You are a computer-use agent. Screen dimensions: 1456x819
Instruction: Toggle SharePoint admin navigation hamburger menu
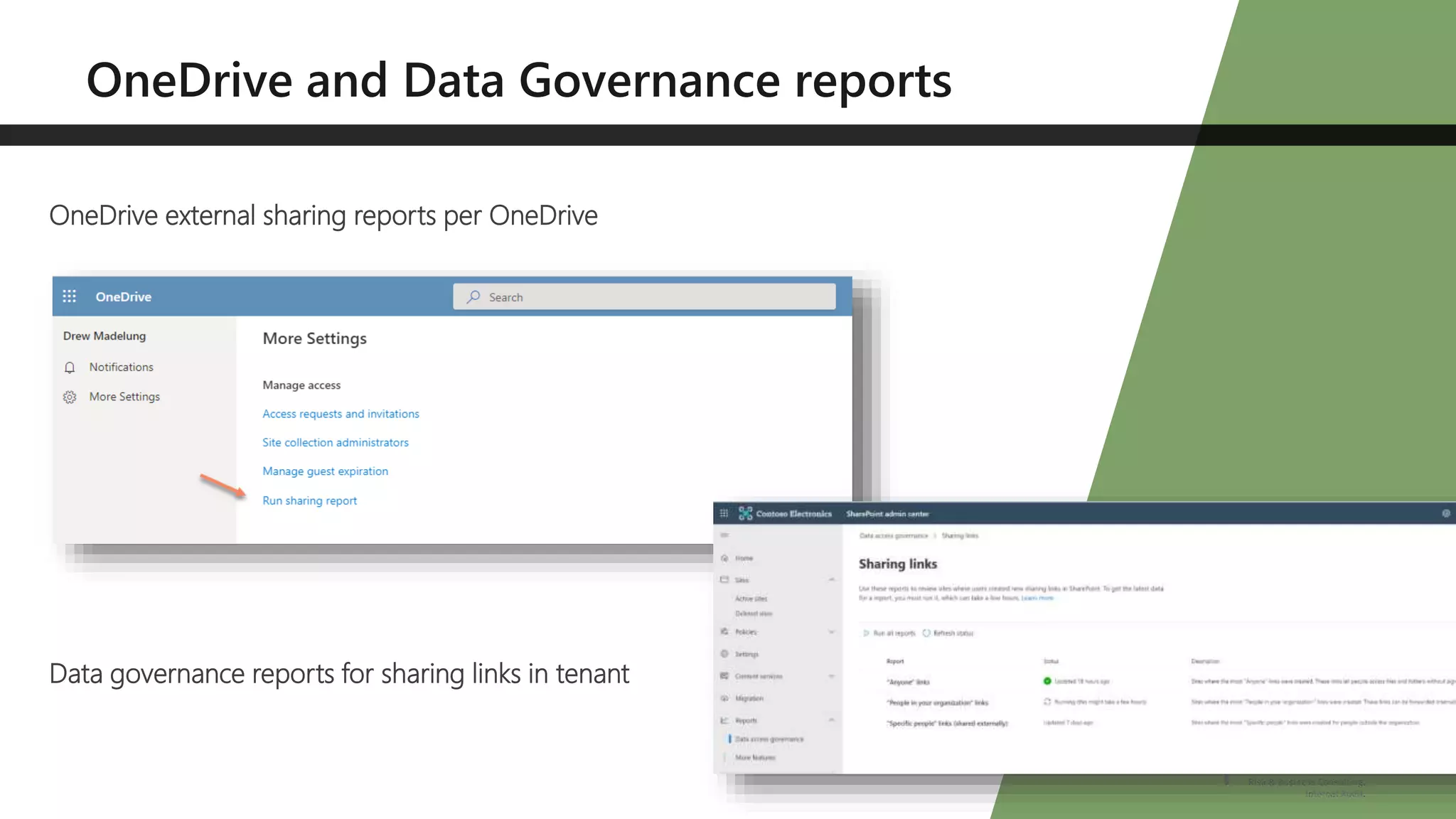coord(724,535)
